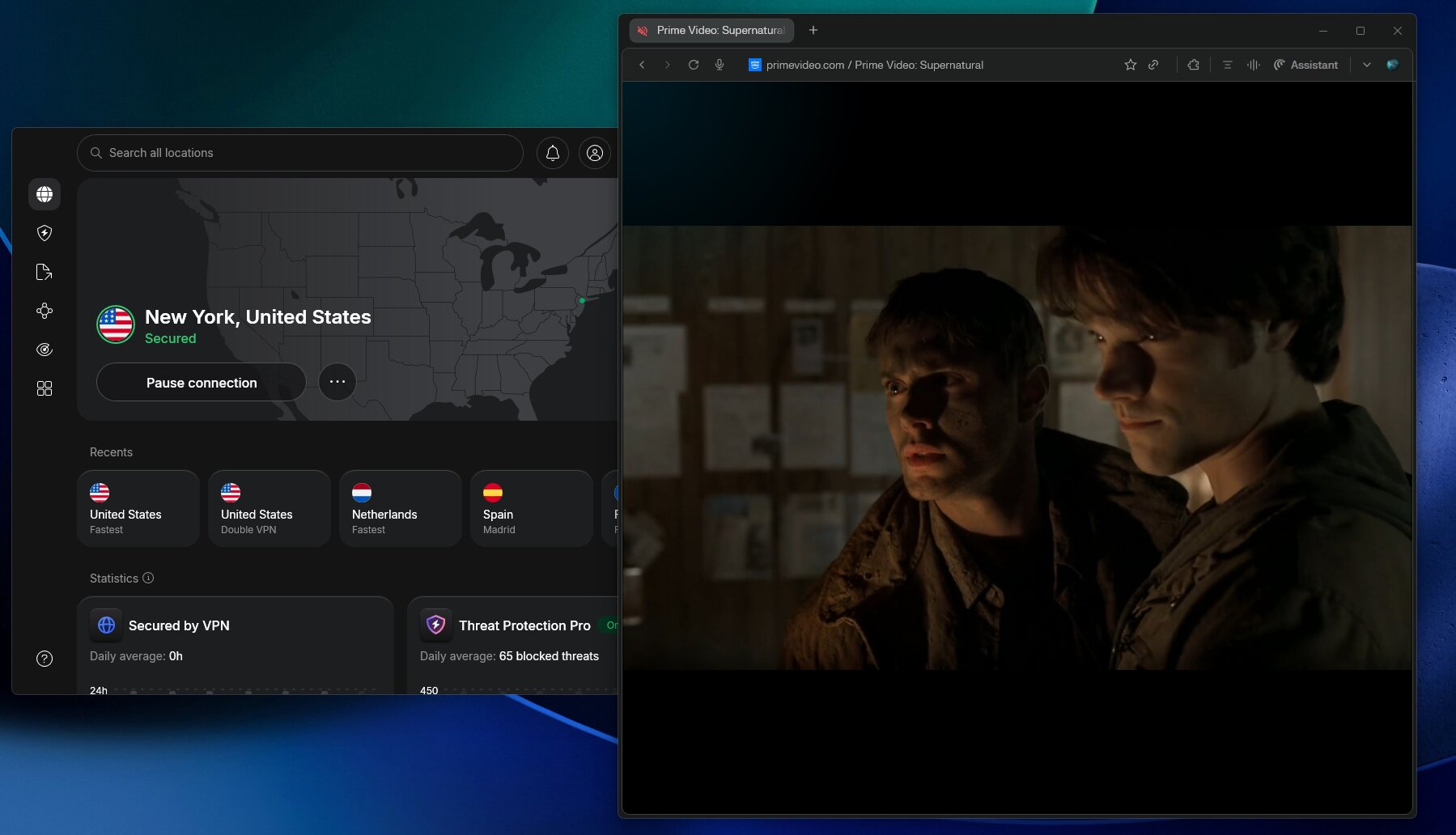Click the primevideo.com address bar
The width and height of the screenshot is (1456, 835).
(874, 65)
